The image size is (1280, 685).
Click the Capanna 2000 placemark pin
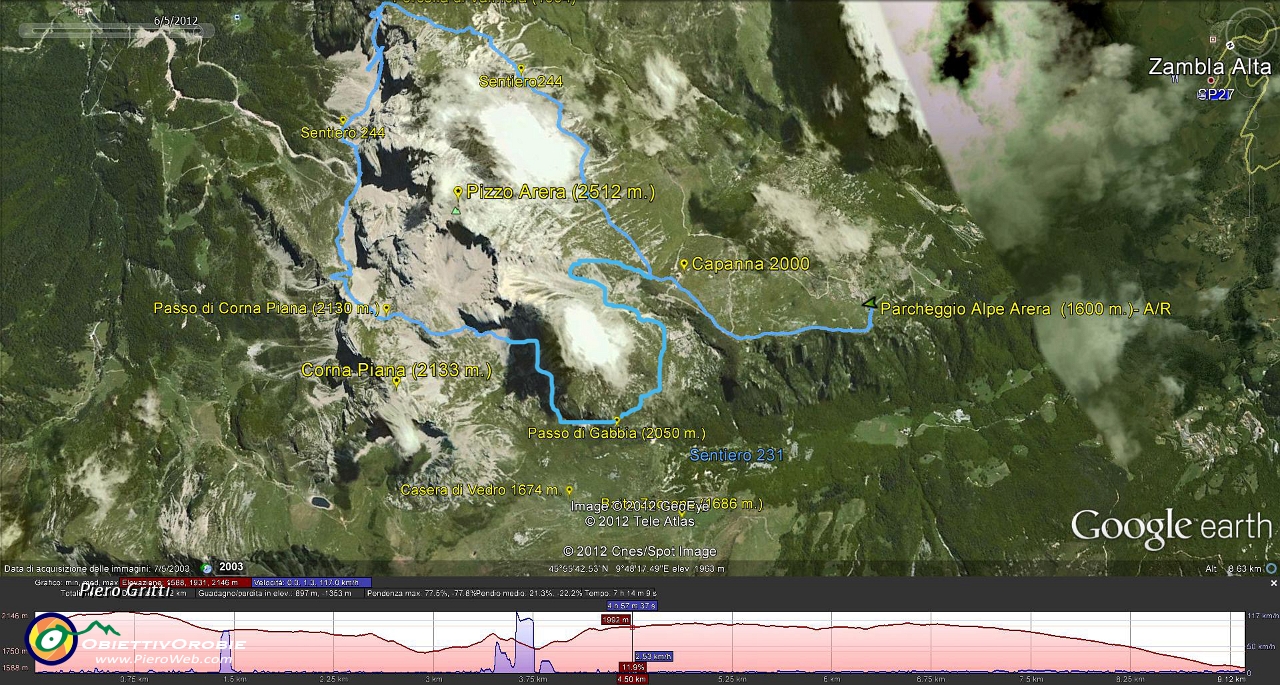click(x=684, y=264)
